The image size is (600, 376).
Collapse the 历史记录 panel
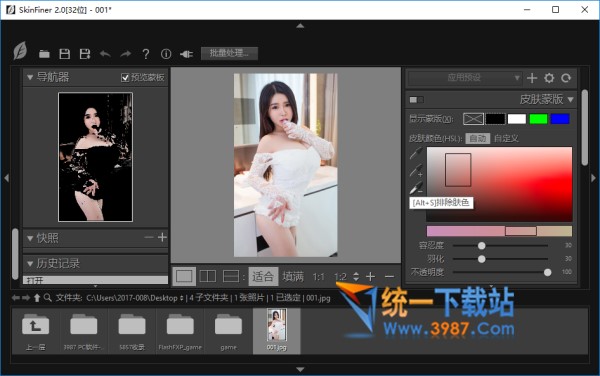pyautogui.click(x=30, y=264)
